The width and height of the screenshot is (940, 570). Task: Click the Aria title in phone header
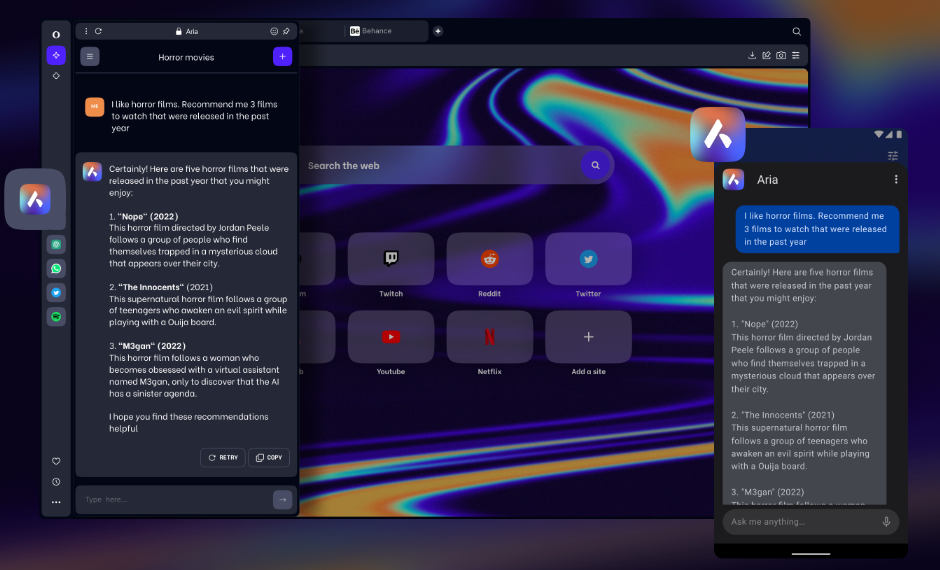coord(767,180)
